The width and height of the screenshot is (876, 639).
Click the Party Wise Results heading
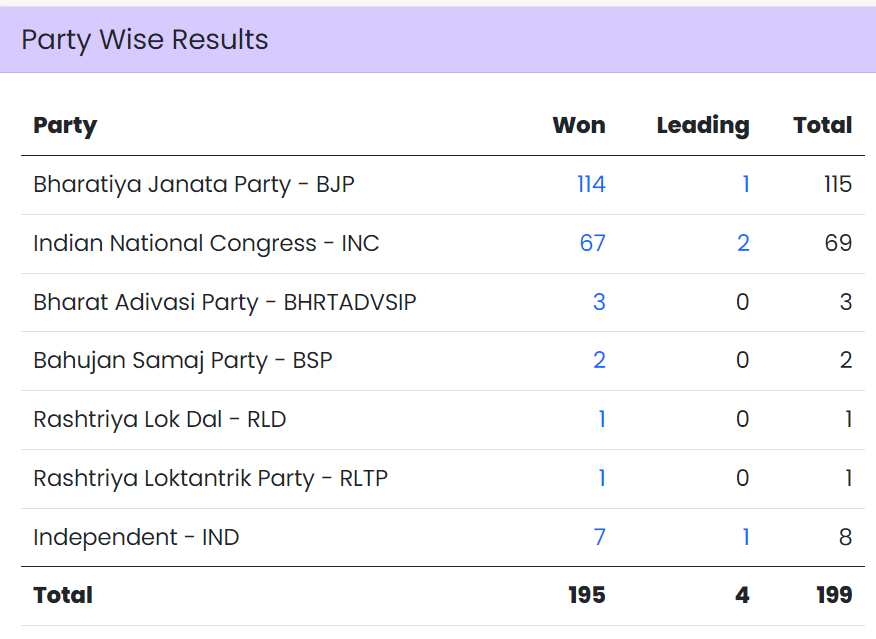point(145,40)
